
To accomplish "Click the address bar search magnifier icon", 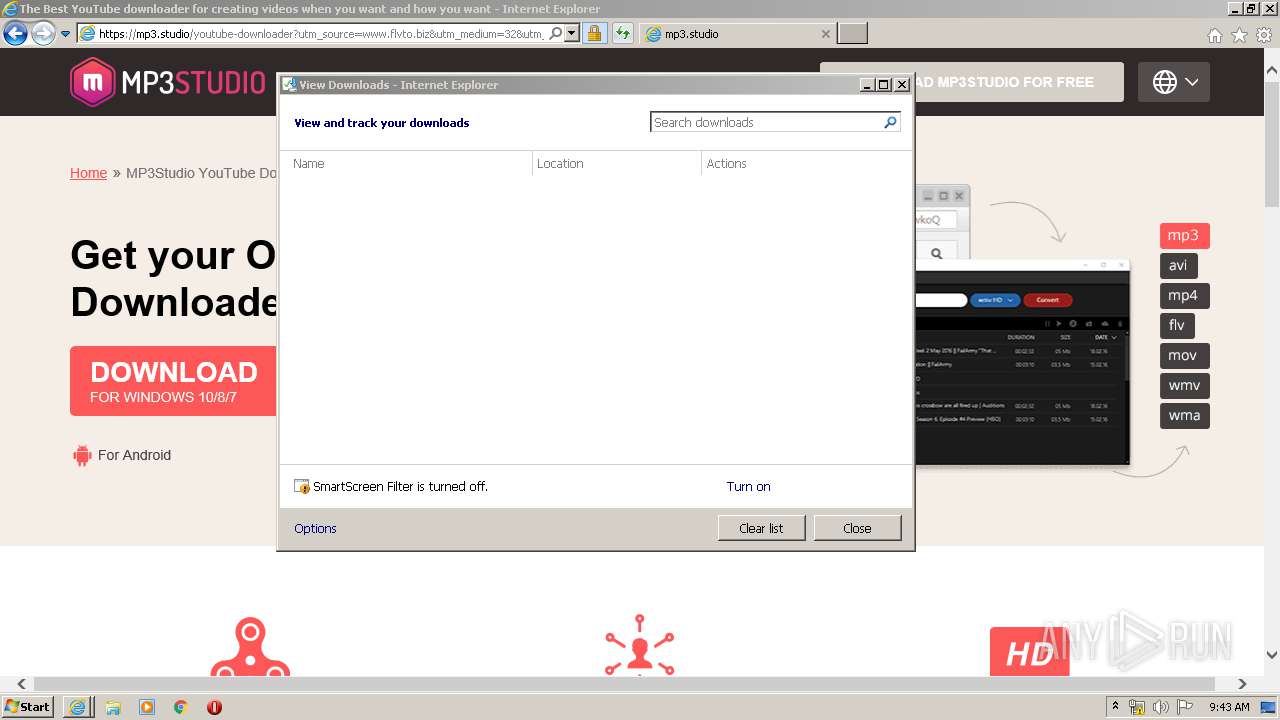I will [556, 34].
